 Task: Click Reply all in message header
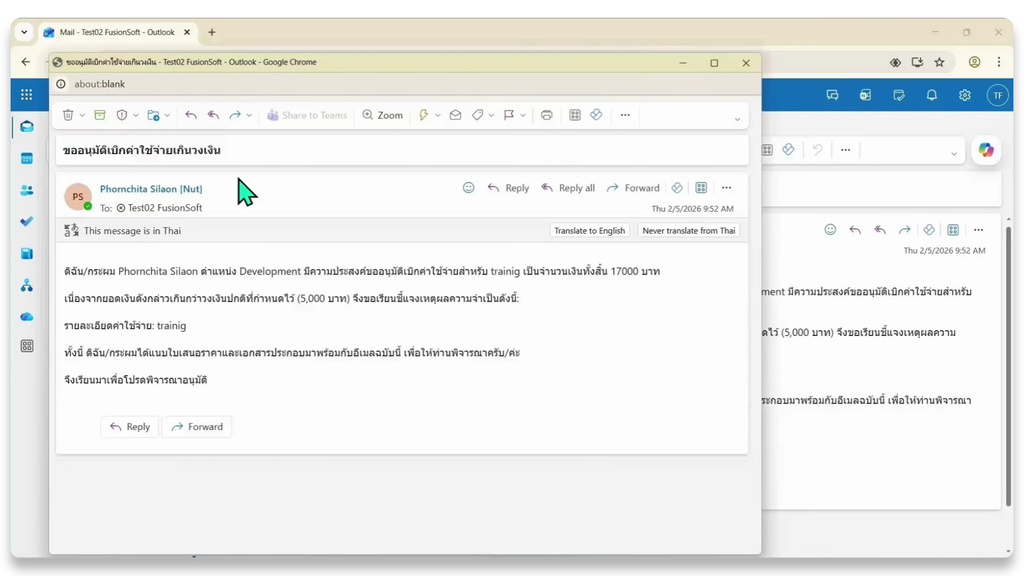click(x=568, y=187)
